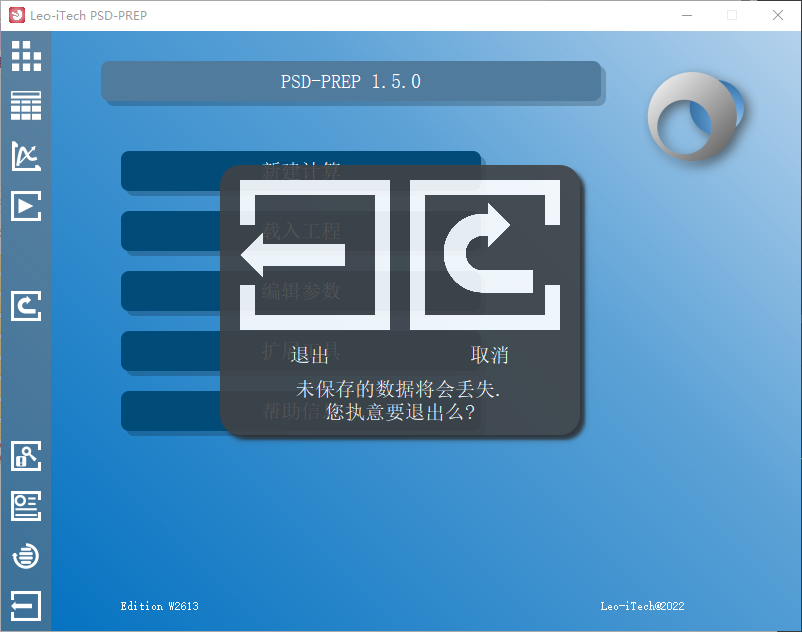Click the PSD-PREP 1.5.0 title banner
The height and width of the screenshot is (632, 802).
pyautogui.click(x=351, y=82)
